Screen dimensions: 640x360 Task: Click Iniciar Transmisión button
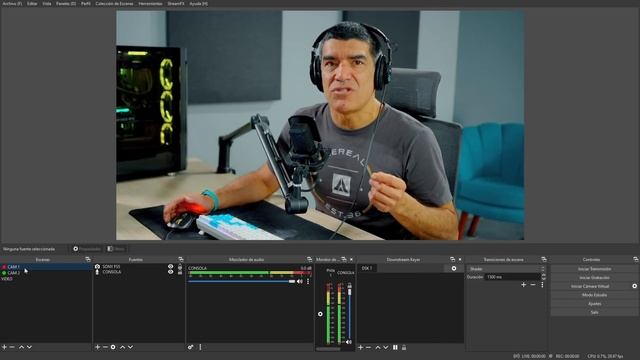594,269
